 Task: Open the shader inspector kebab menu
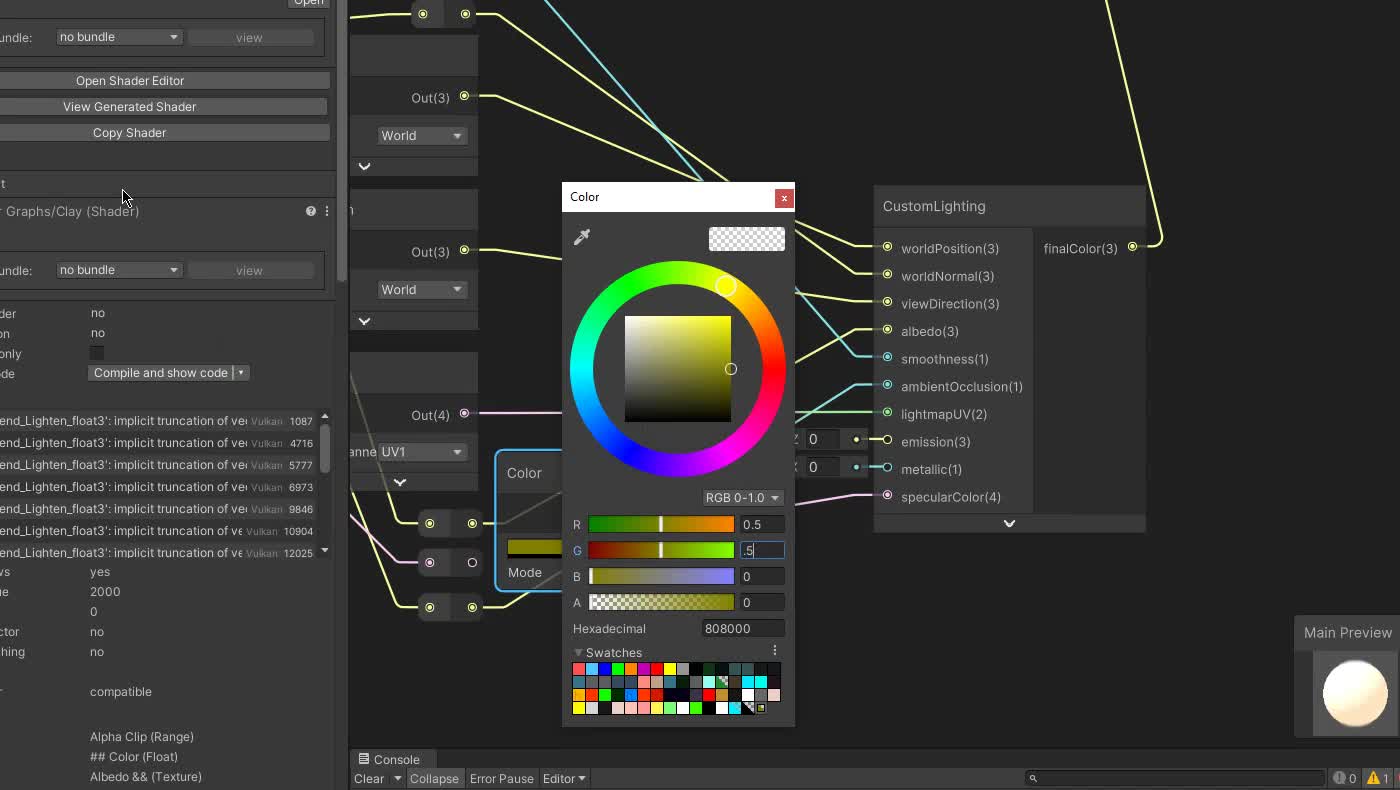click(x=326, y=211)
